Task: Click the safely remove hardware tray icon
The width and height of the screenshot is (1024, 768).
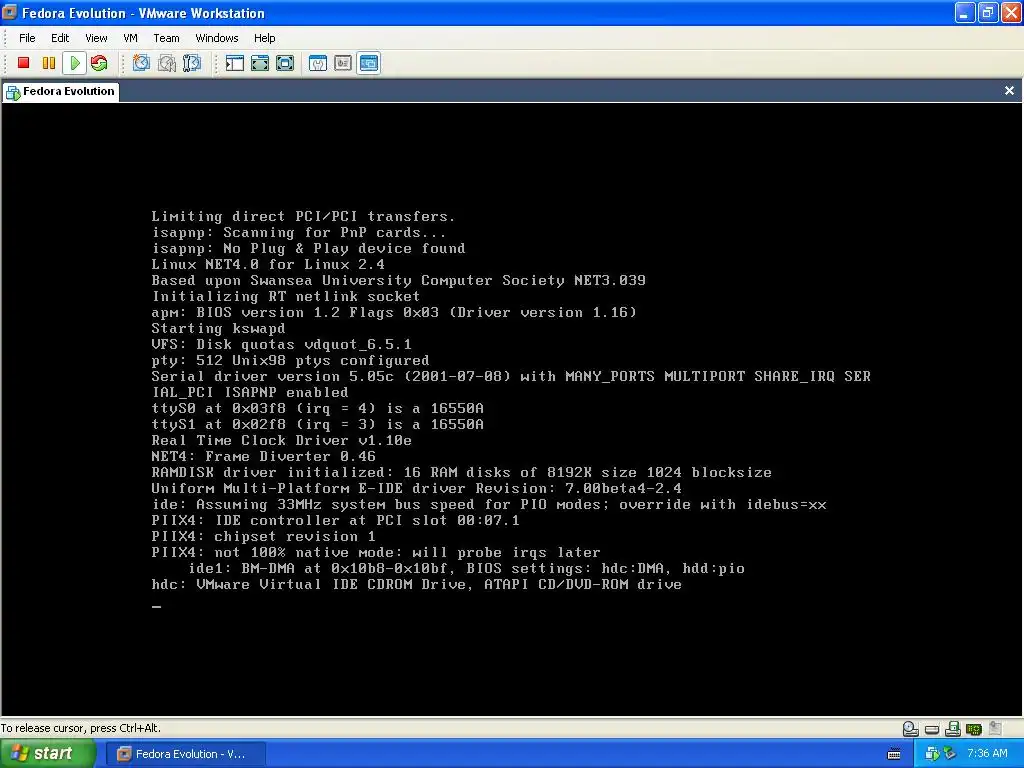Action: [950, 754]
